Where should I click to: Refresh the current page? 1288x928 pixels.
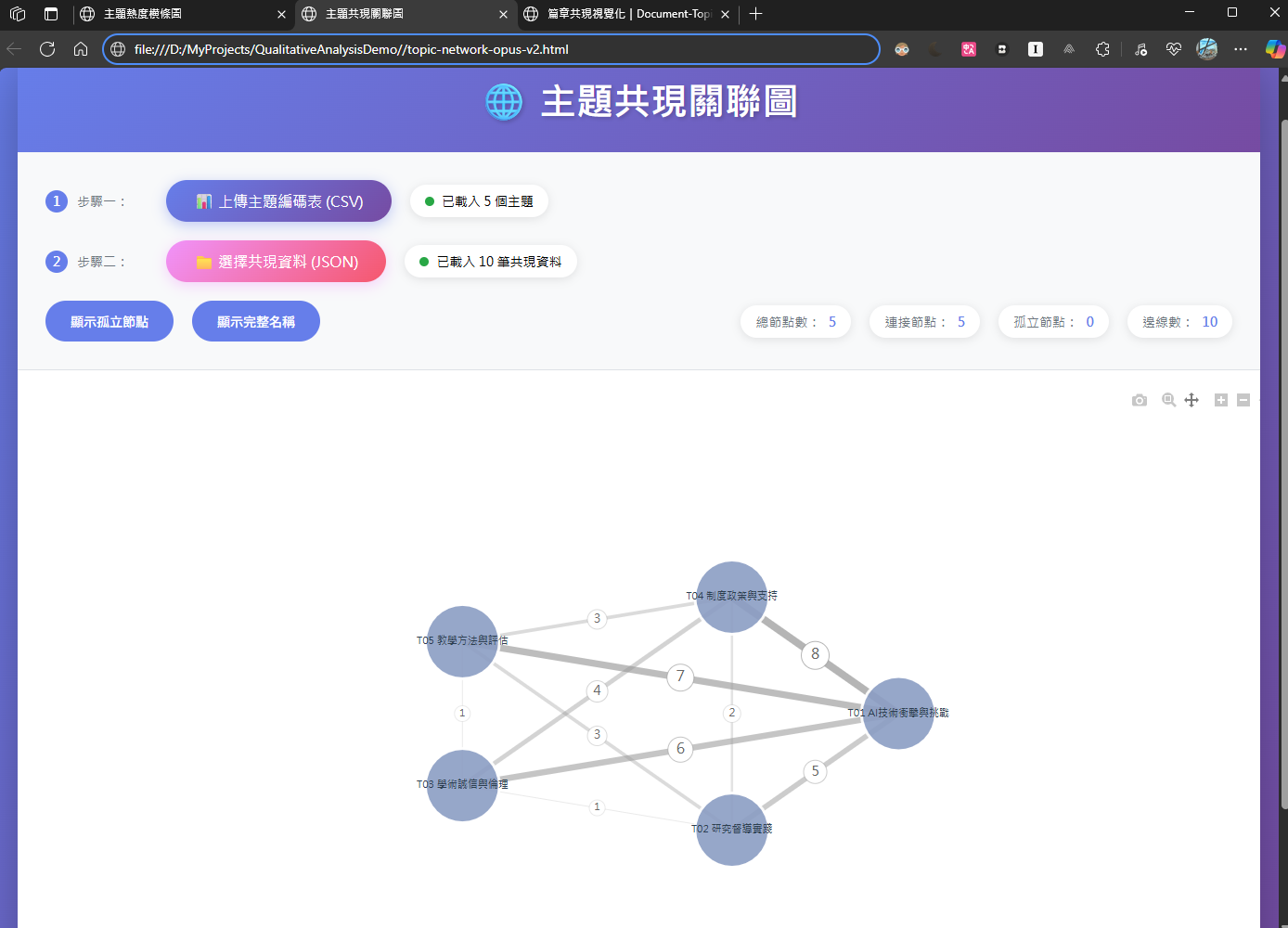click(47, 49)
